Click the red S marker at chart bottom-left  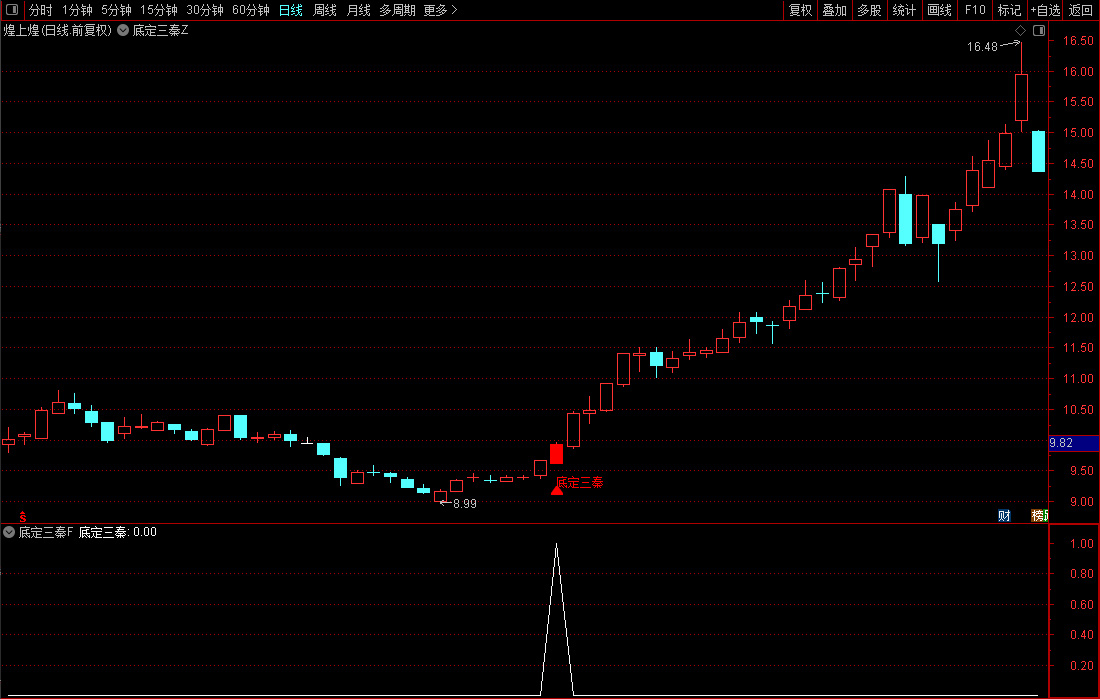point(23,517)
